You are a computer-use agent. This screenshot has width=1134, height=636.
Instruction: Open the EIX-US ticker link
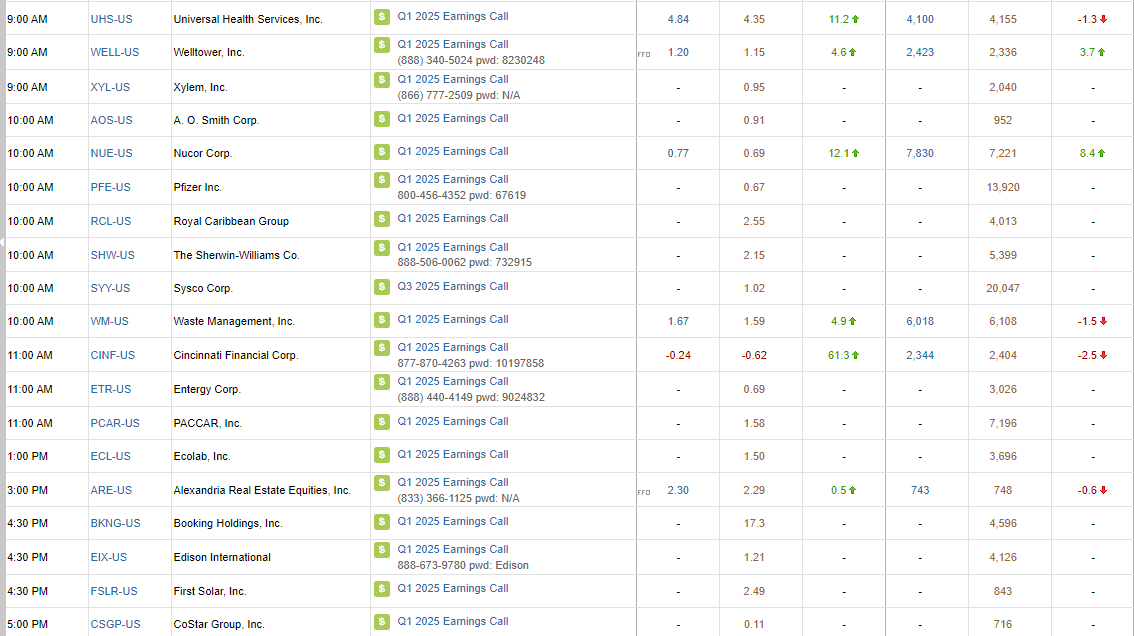108,557
